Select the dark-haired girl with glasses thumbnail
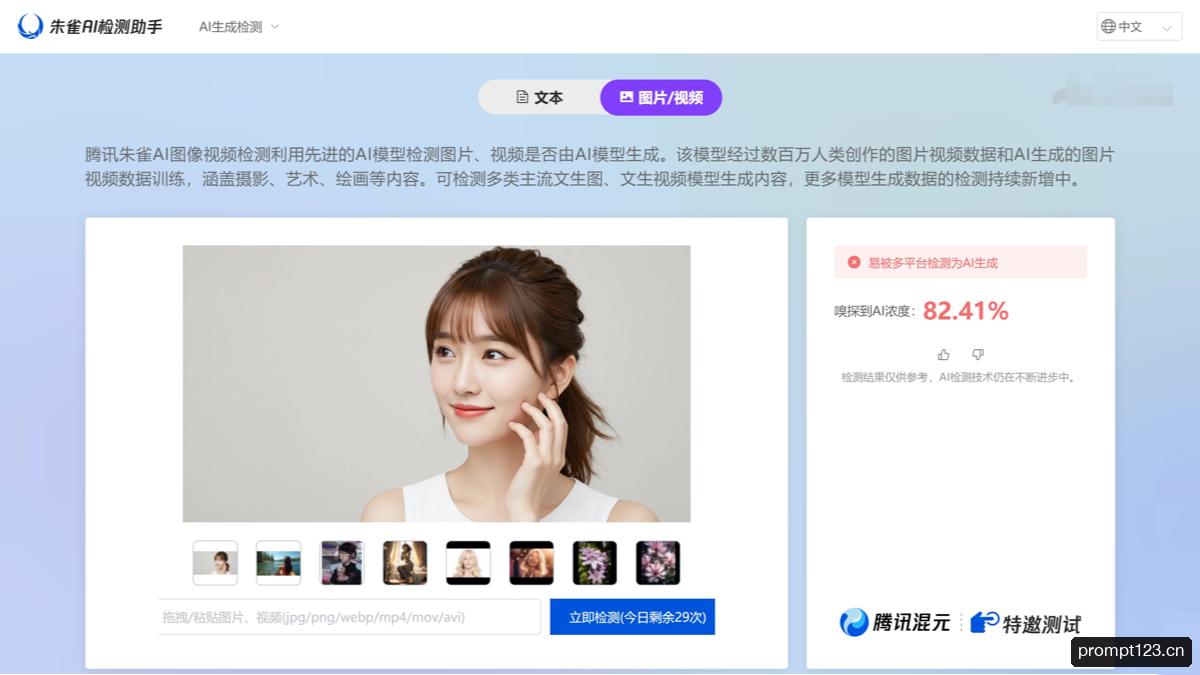The width and height of the screenshot is (1200, 675). point(341,563)
